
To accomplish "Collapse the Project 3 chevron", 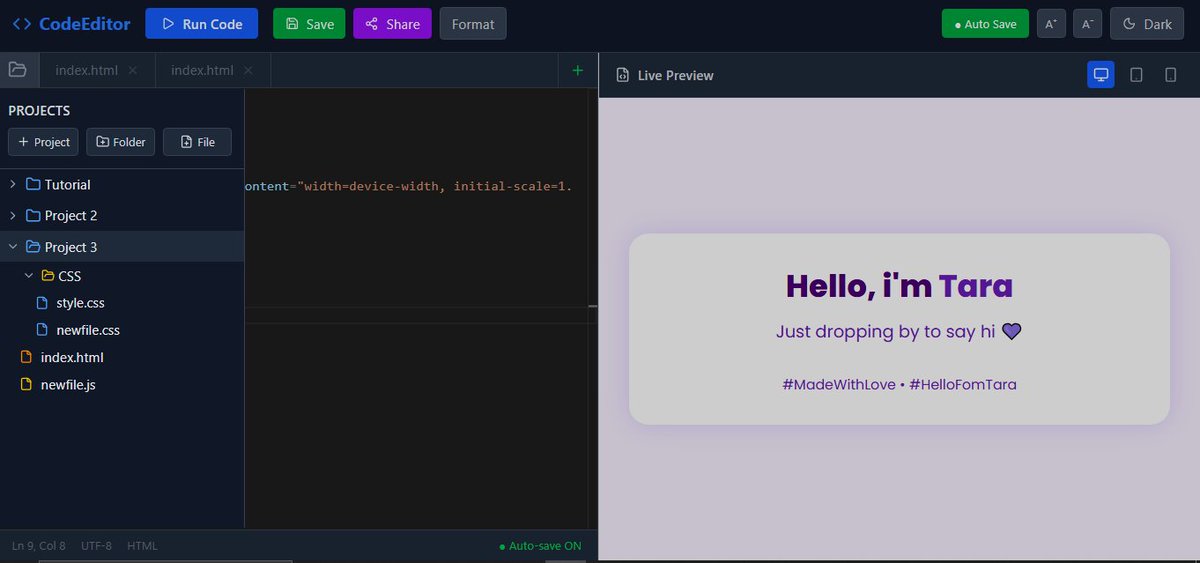I will point(13,247).
